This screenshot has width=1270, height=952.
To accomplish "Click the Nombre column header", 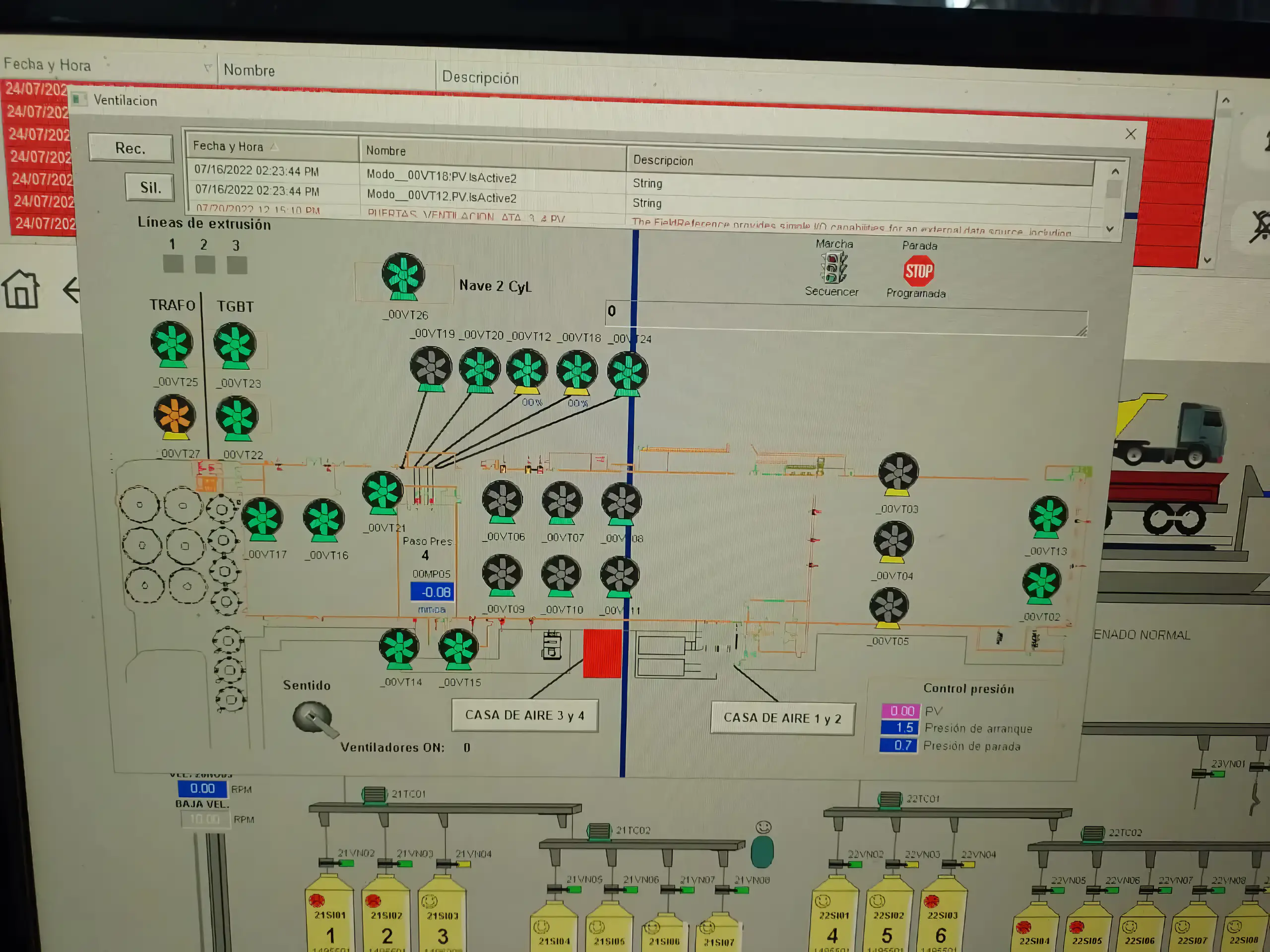I will tap(492, 152).
